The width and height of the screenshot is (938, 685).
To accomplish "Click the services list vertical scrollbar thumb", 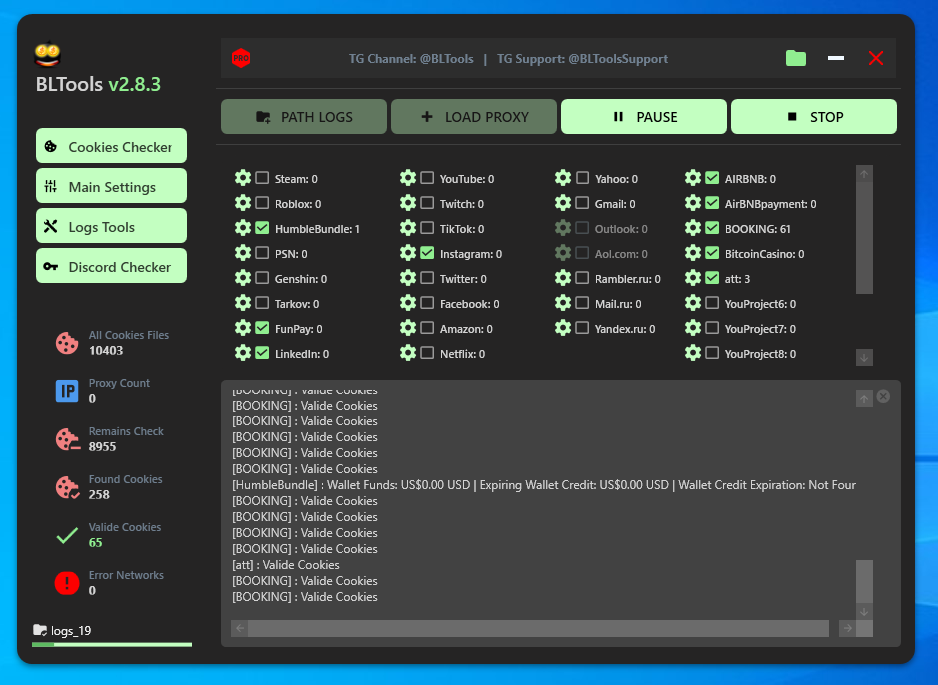I will (864, 238).
